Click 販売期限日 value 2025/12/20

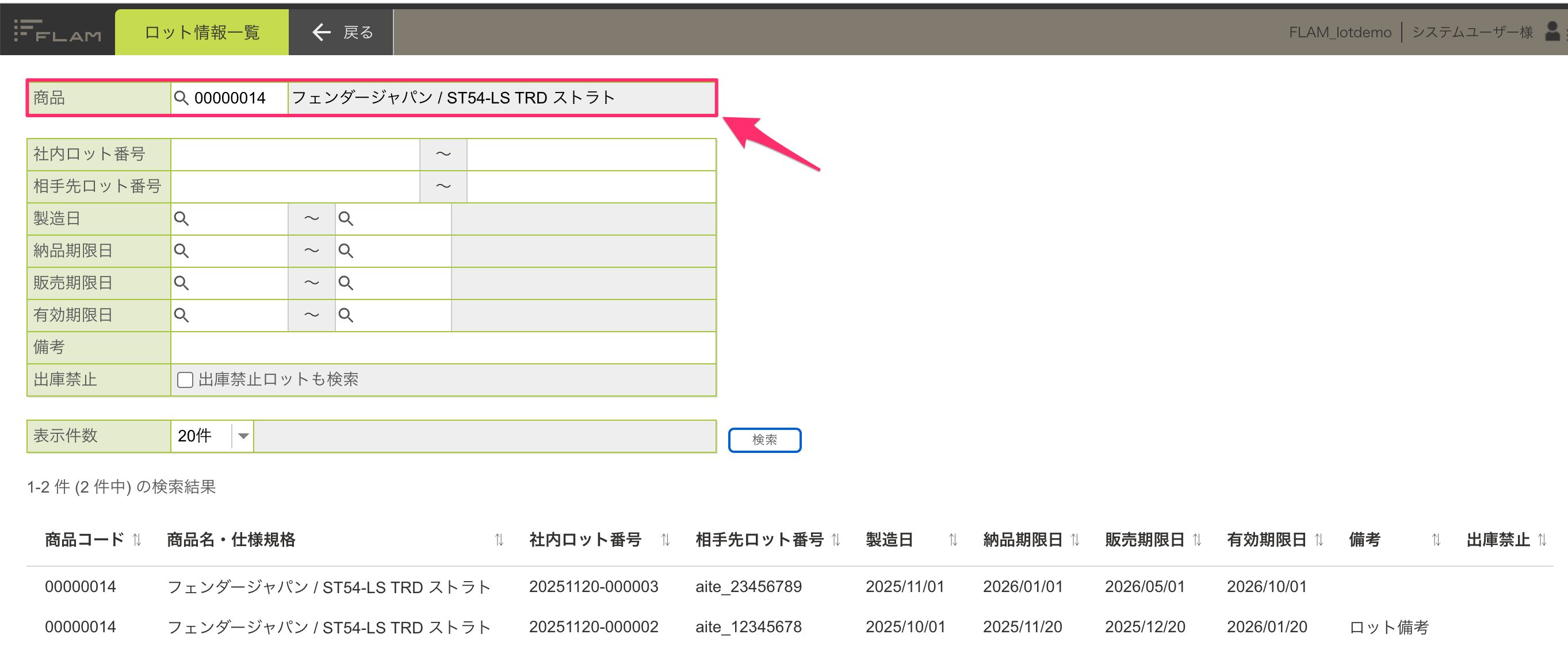pyautogui.click(x=1144, y=627)
